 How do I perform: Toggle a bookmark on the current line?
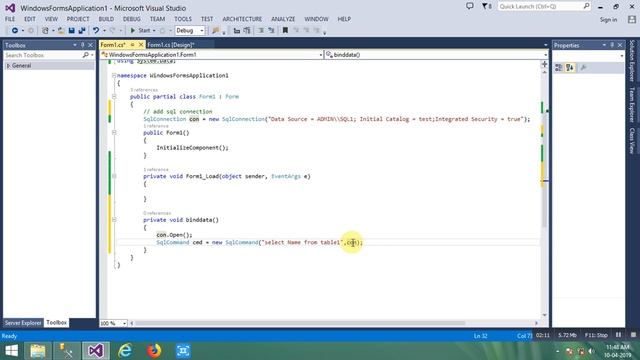(285, 31)
